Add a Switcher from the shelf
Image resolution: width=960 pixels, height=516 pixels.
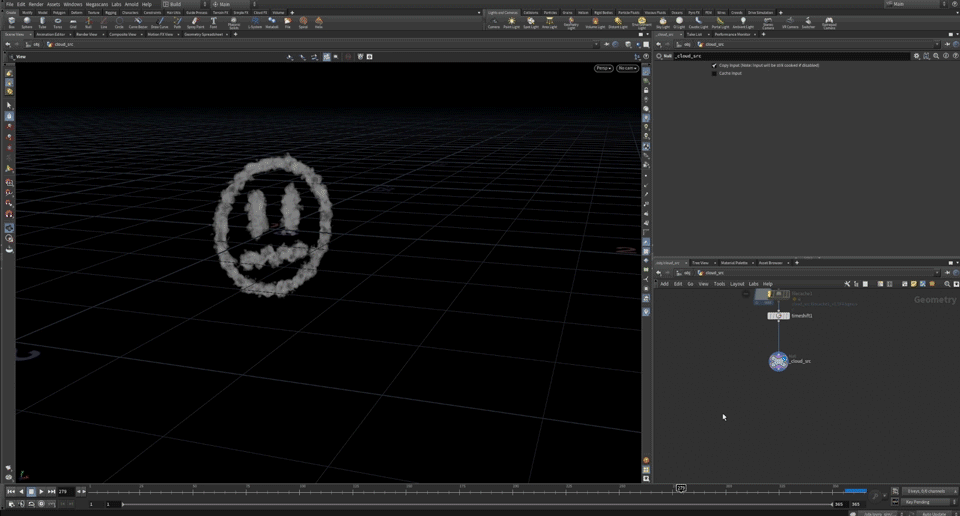(x=808, y=23)
